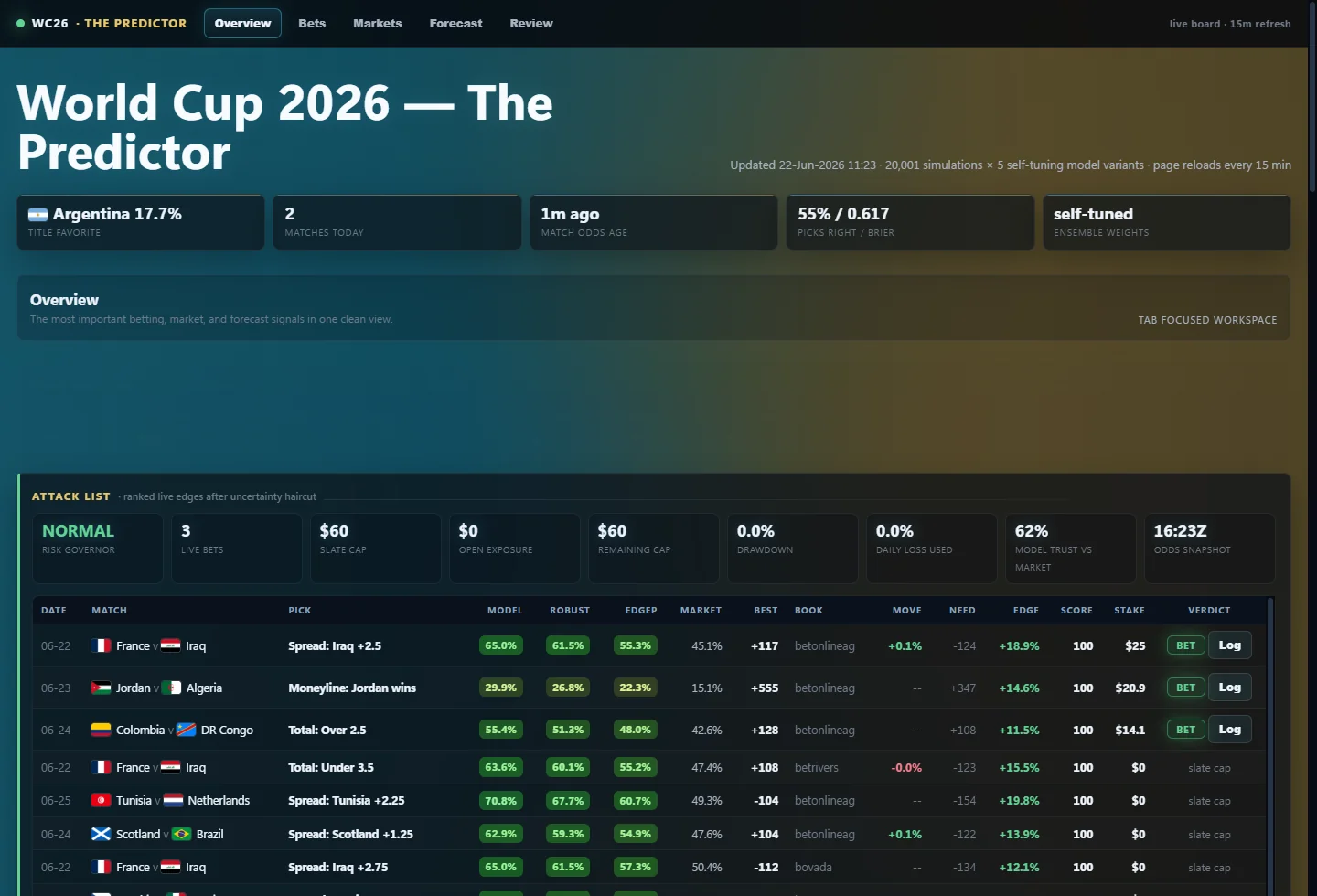The width and height of the screenshot is (1317, 896).
Task: Click the NORMAL risk governor card
Action: (98, 549)
